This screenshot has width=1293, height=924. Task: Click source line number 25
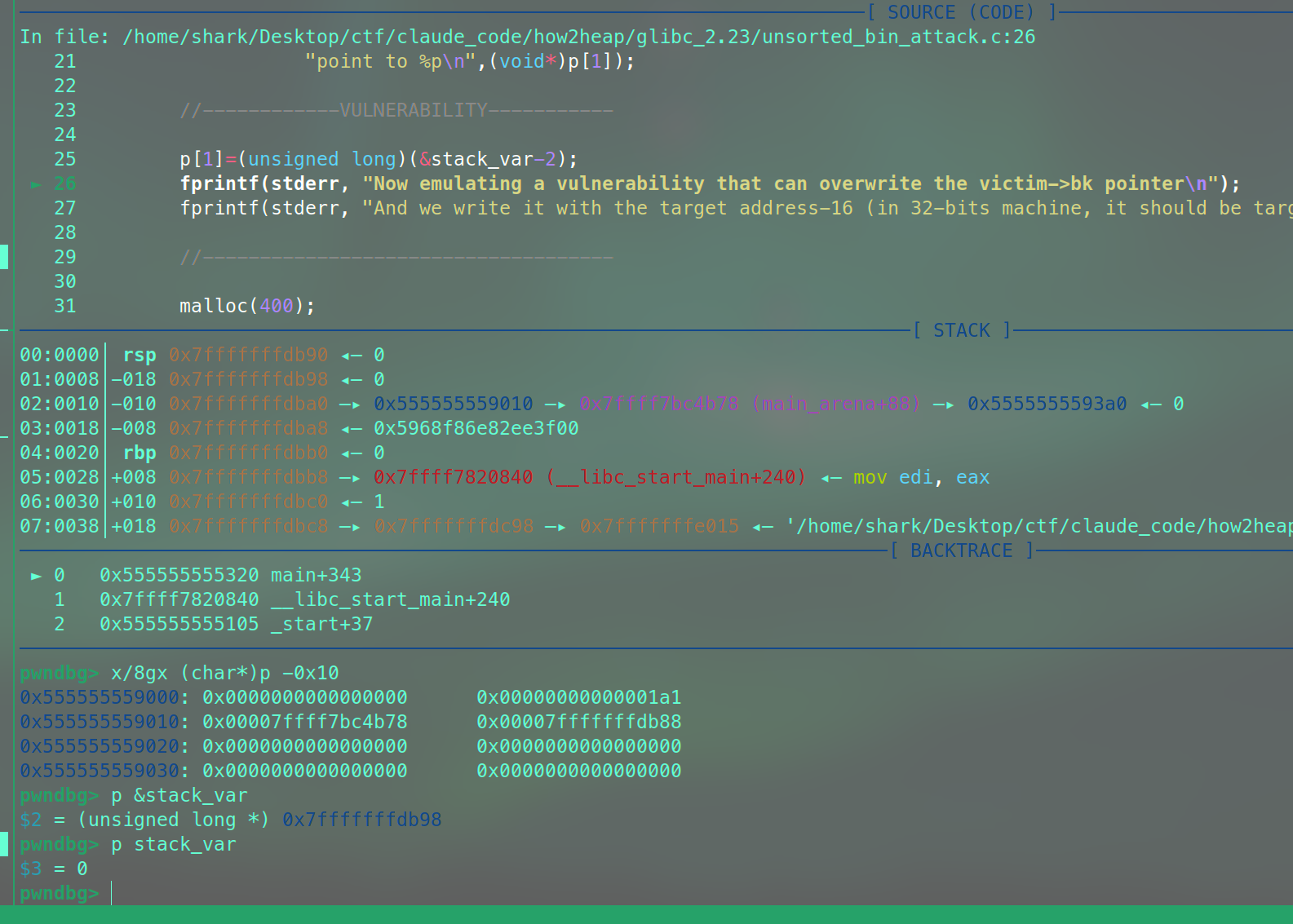[x=65, y=159]
